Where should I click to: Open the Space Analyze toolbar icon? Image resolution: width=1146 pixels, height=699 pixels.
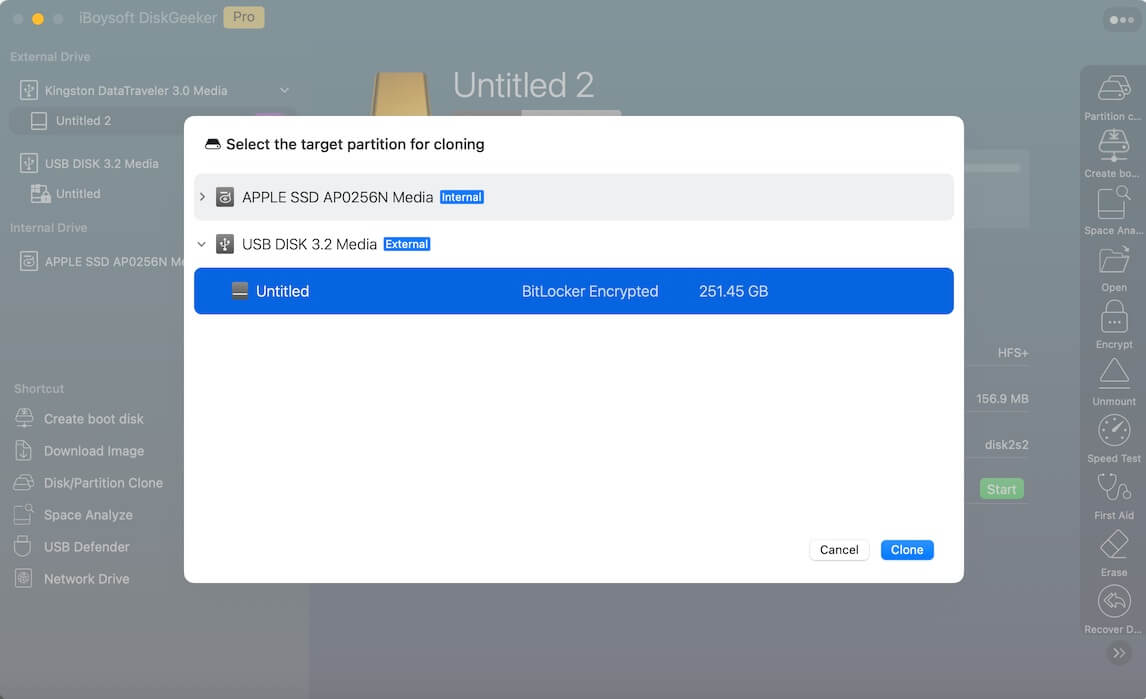tap(1113, 203)
